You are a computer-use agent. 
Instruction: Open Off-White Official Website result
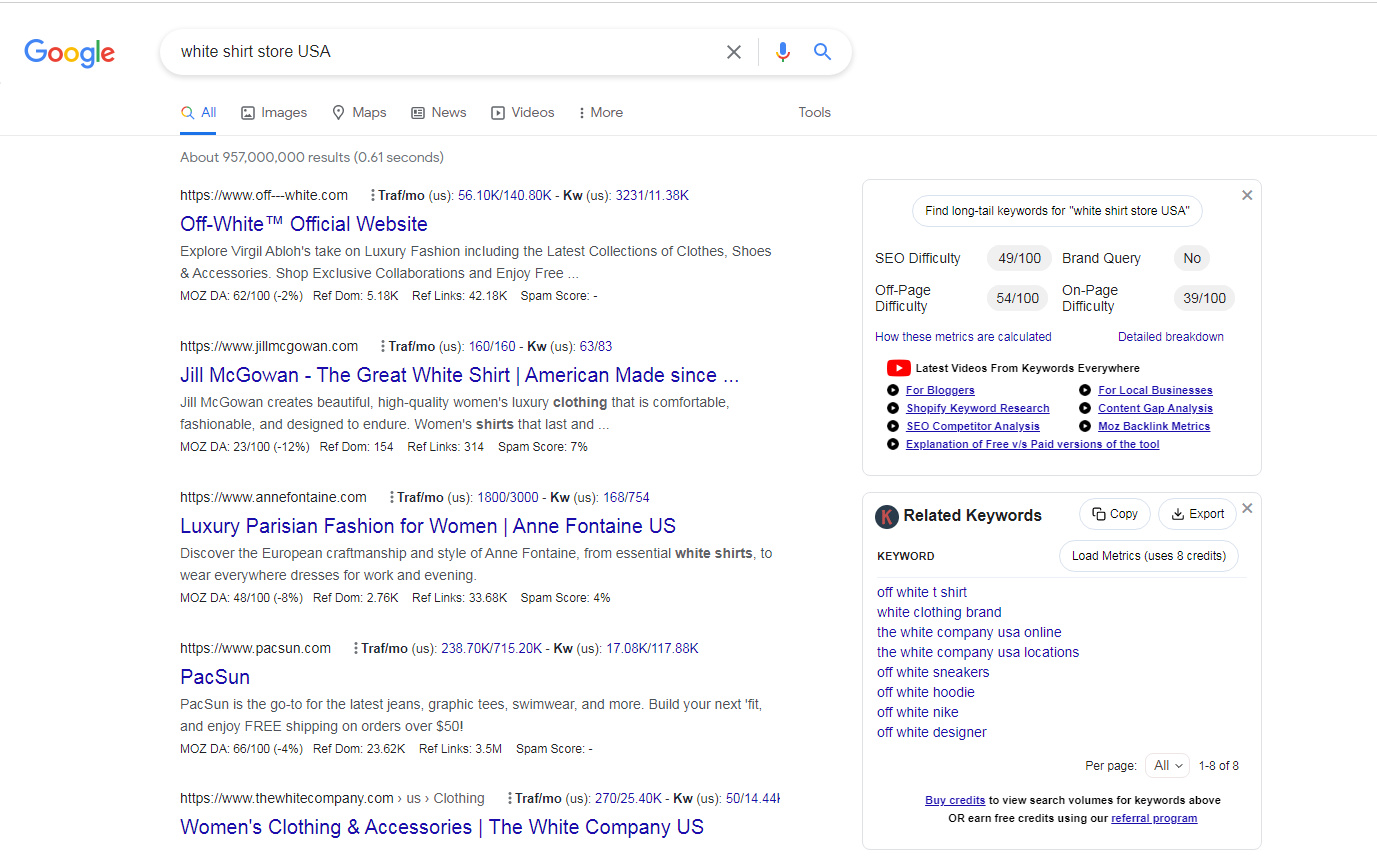coord(304,224)
